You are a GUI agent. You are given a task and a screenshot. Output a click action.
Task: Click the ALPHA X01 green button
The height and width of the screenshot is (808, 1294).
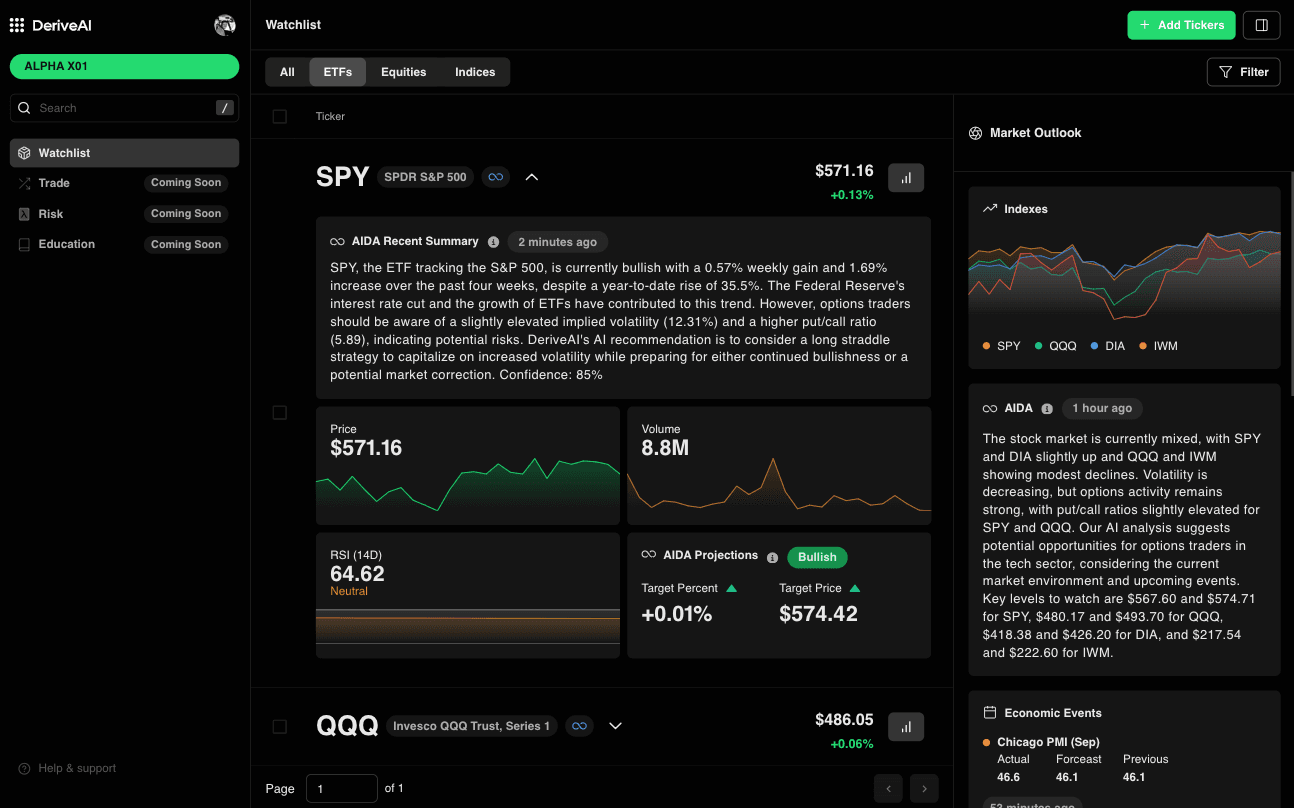pyautogui.click(x=124, y=66)
